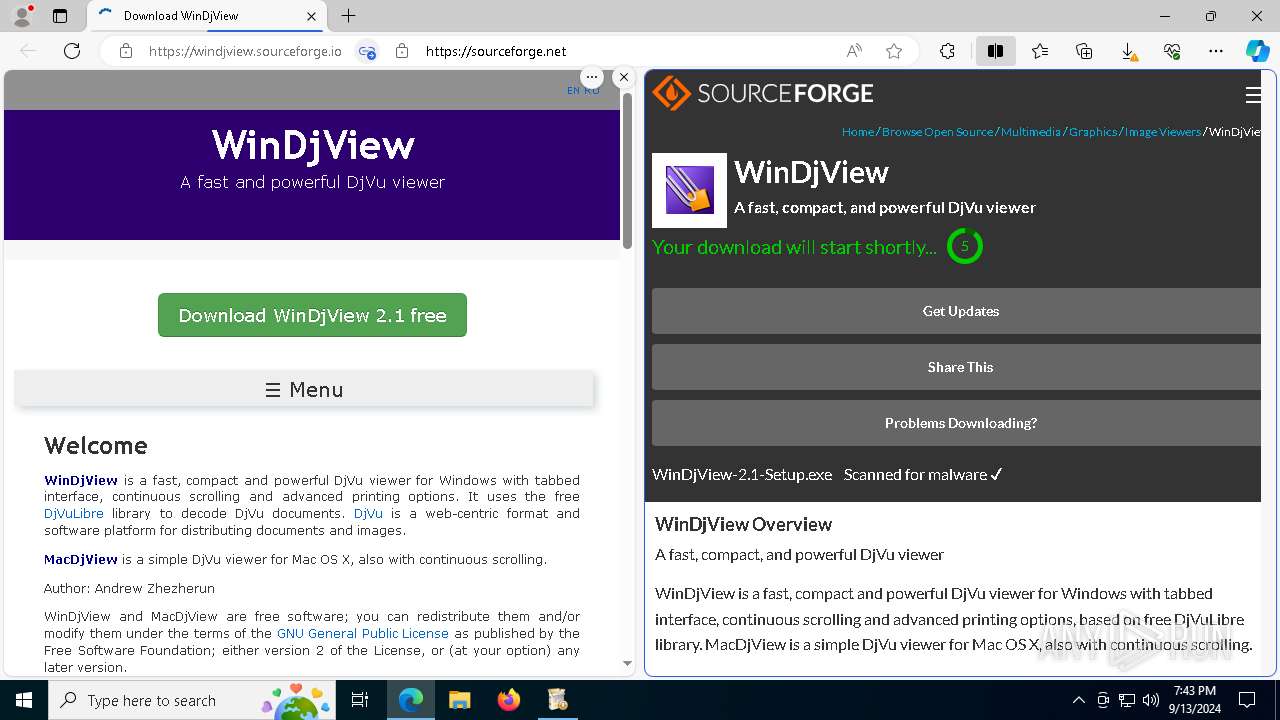Click the Get Updates button

(961, 311)
